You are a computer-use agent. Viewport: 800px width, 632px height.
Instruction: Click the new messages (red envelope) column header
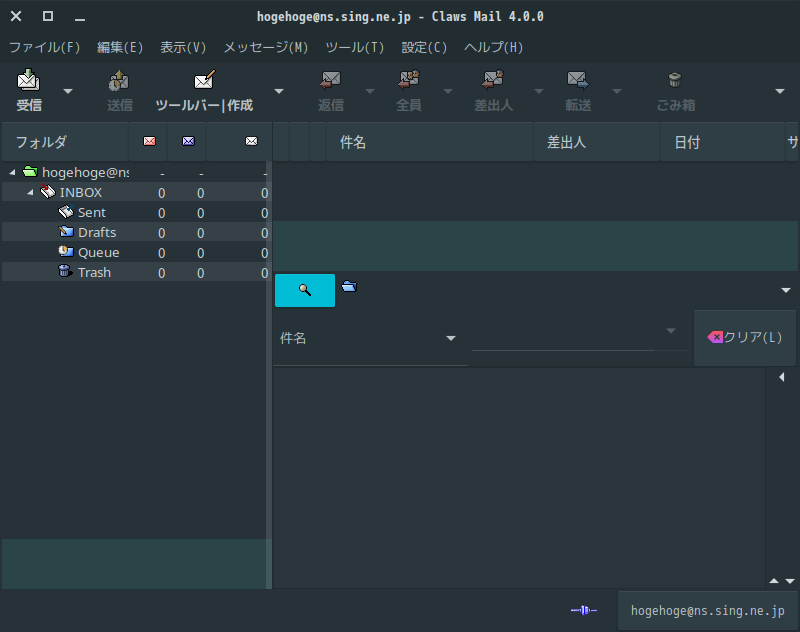(x=149, y=142)
